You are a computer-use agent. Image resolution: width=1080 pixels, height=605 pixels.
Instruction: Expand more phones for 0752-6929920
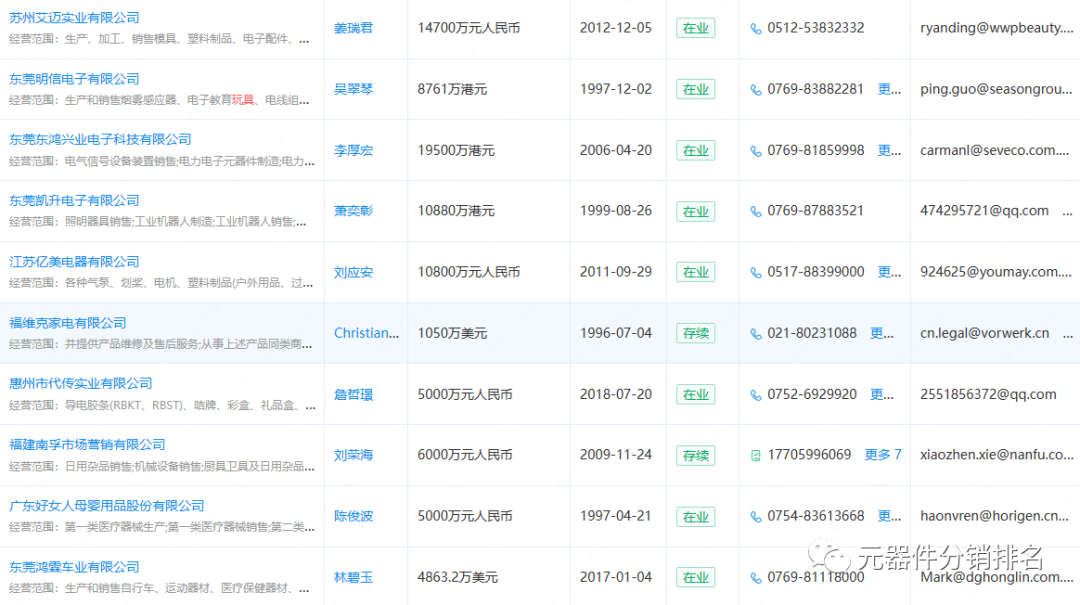882,394
